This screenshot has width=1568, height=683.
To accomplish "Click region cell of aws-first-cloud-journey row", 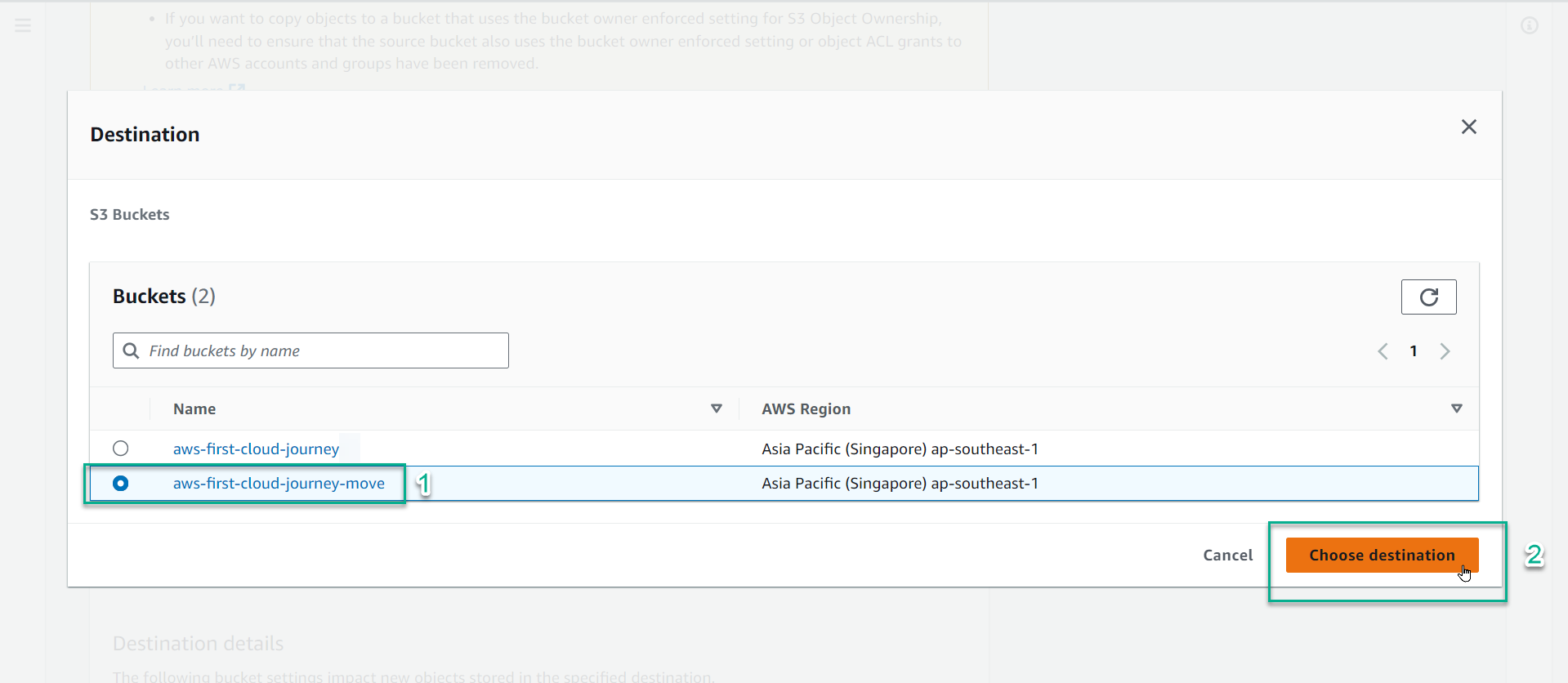I will (900, 449).
